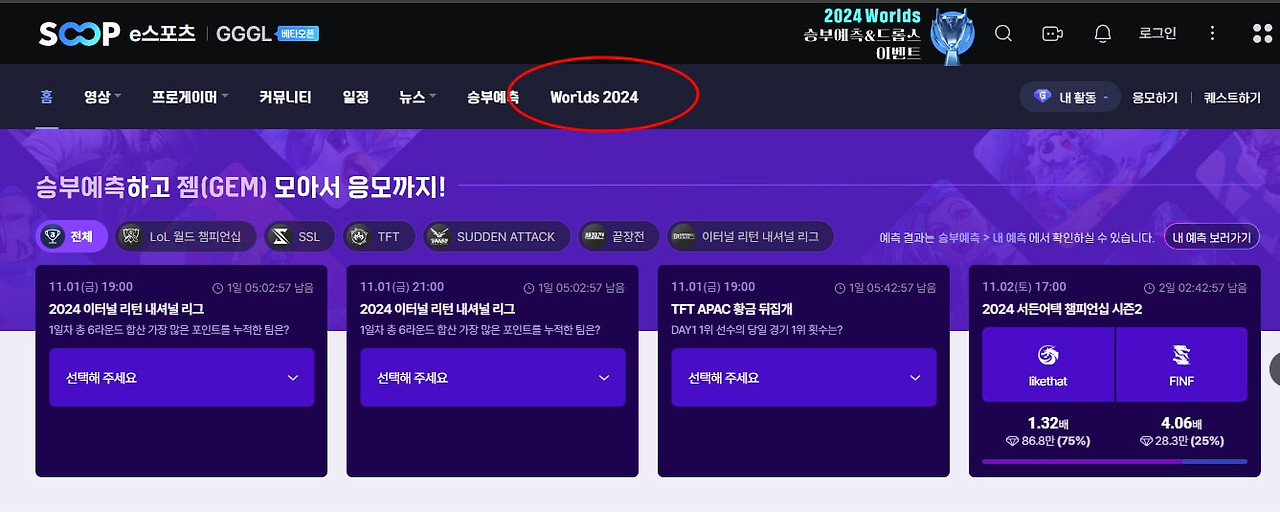1280x528 pixels.
Task: Expand the 뉴스 menu
Action: [417, 97]
